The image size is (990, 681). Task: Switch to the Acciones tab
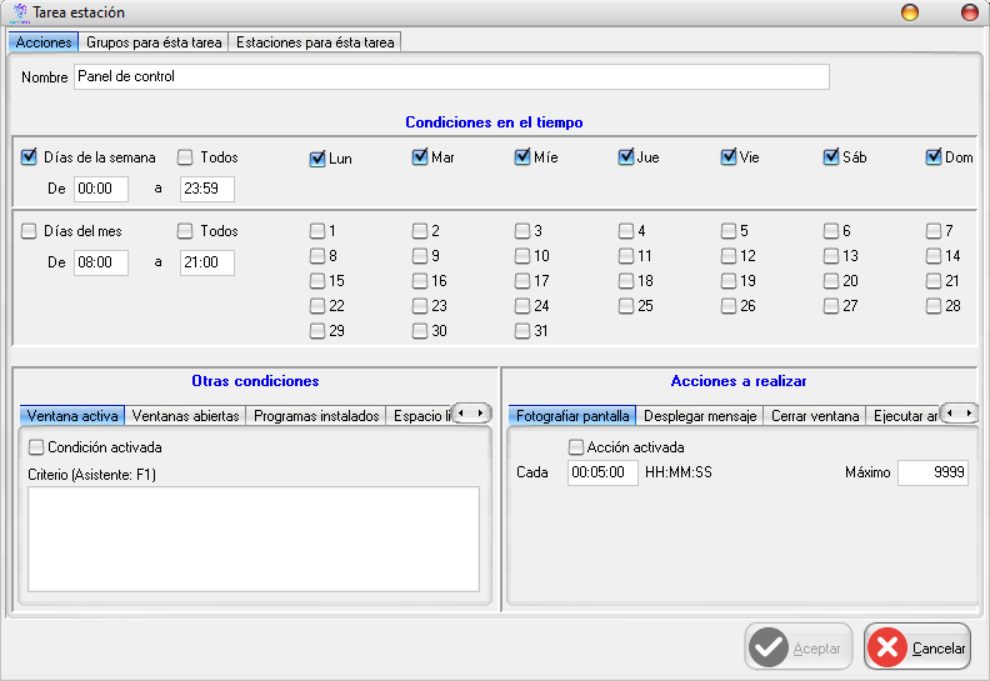(44, 42)
